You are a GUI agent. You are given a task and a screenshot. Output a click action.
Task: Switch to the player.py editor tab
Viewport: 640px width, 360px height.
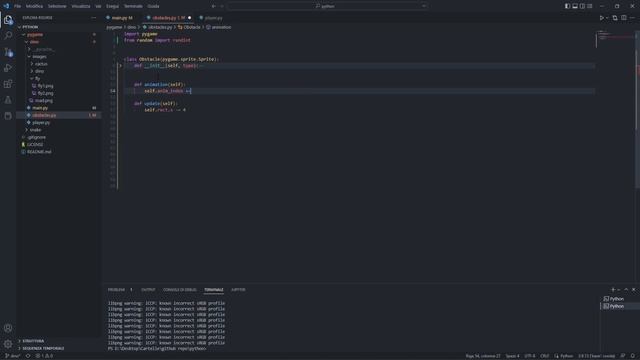tap(213, 18)
